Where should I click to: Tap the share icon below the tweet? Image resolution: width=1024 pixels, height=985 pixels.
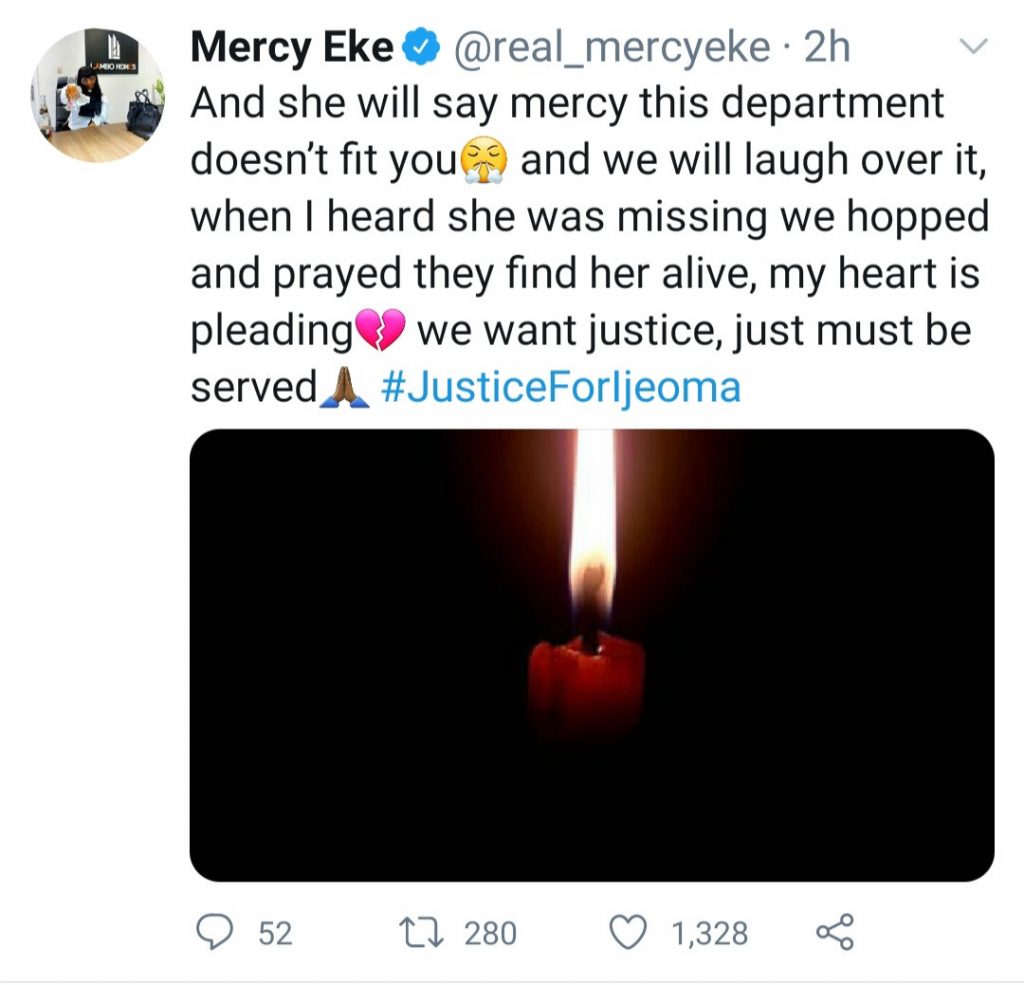(x=834, y=933)
